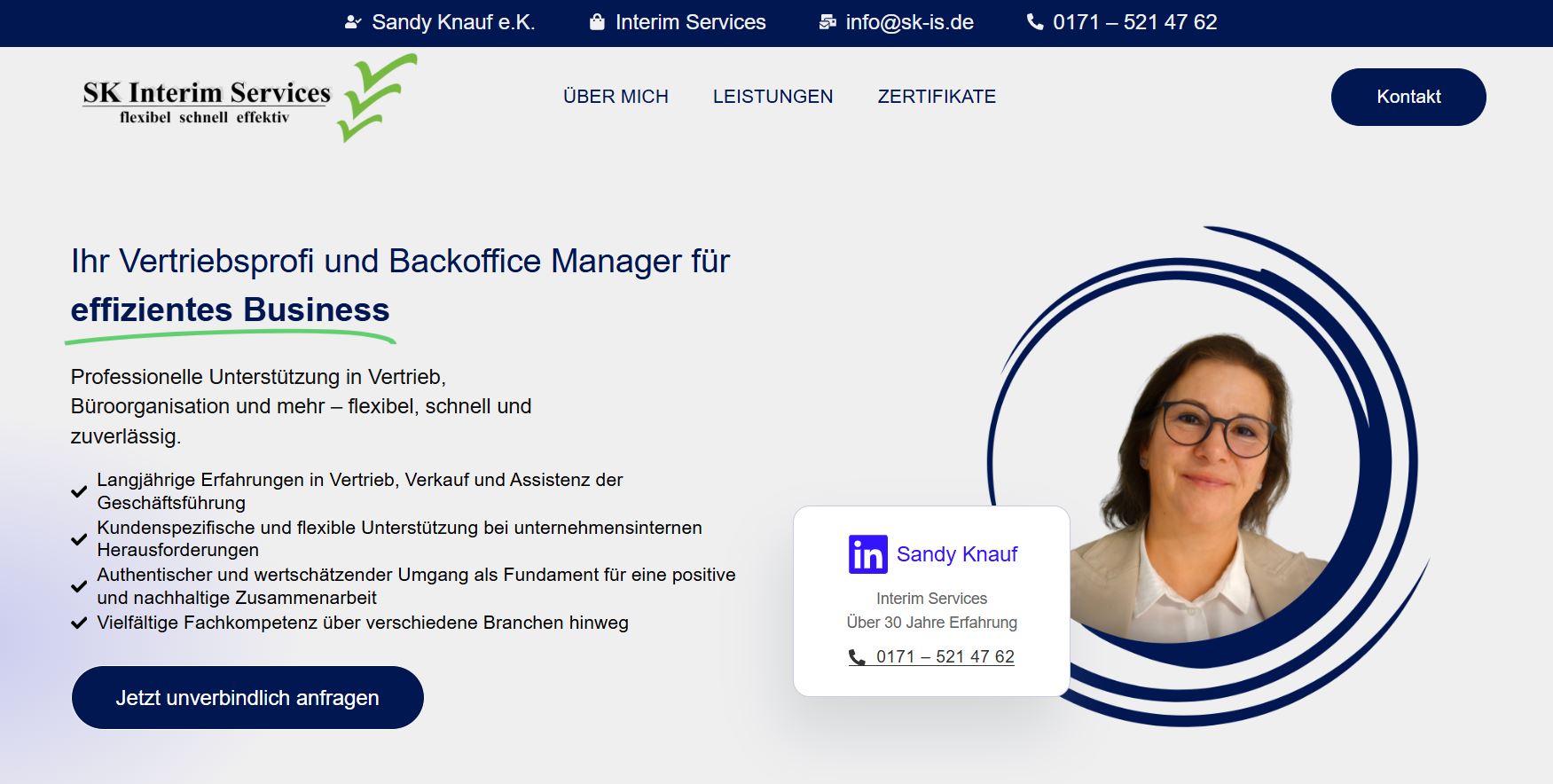Click 'Interim Services' text in profile card
The height and width of the screenshot is (784, 1553).
[x=931, y=599]
